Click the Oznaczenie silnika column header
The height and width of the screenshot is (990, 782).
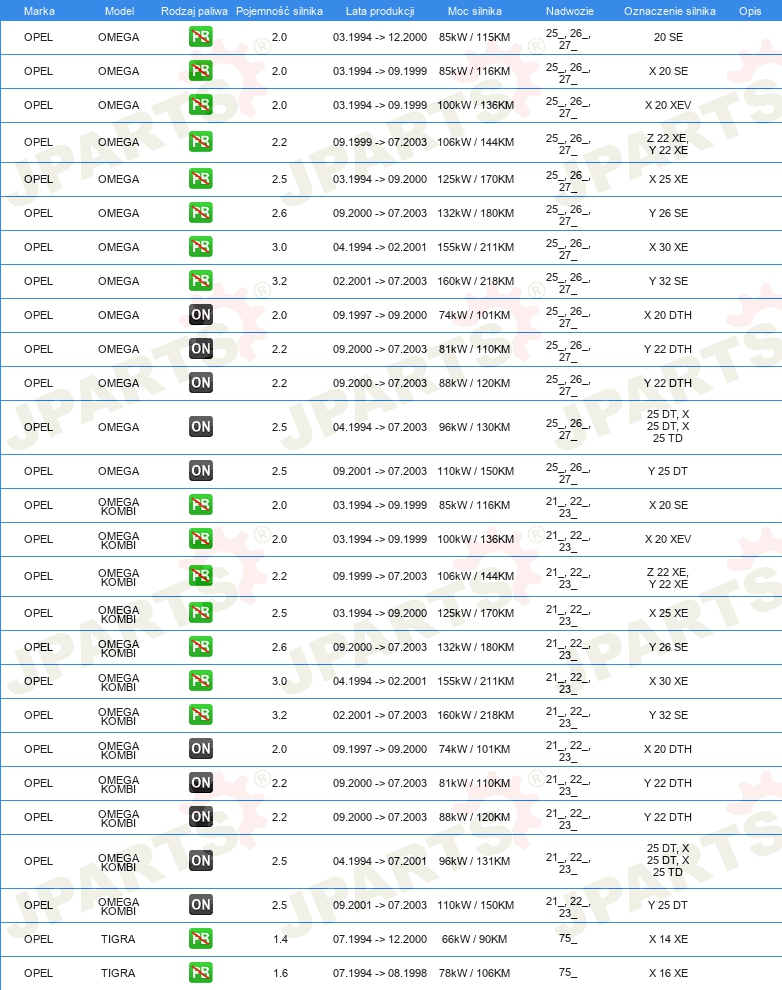(670, 11)
